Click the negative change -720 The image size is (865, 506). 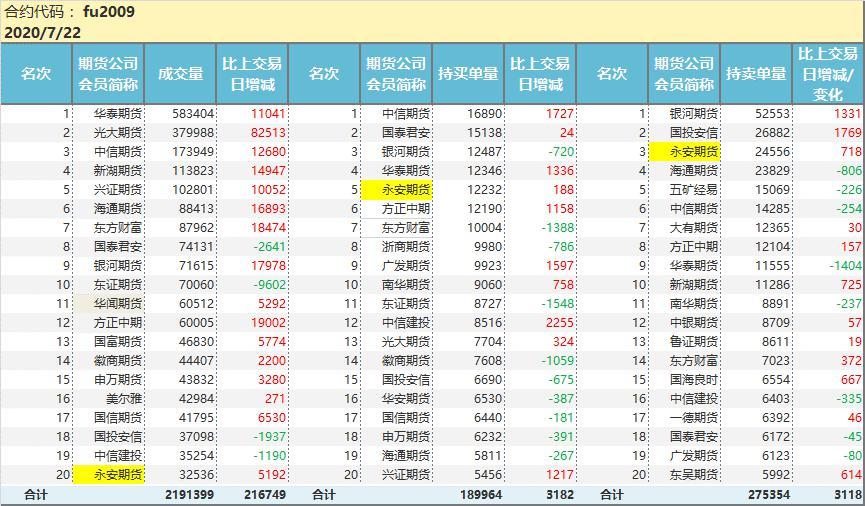click(x=561, y=152)
